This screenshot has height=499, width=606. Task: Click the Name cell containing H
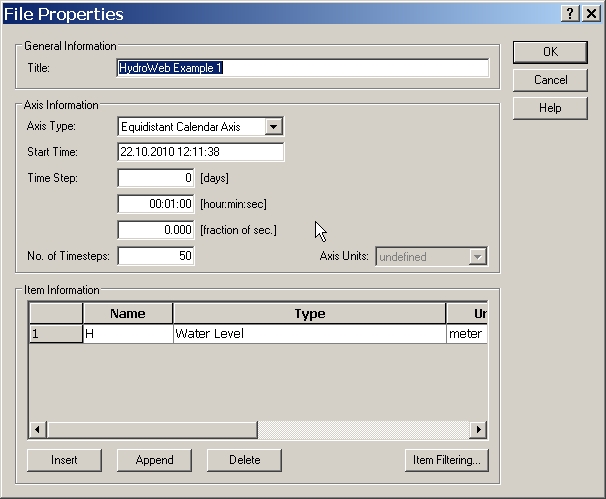[127, 334]
